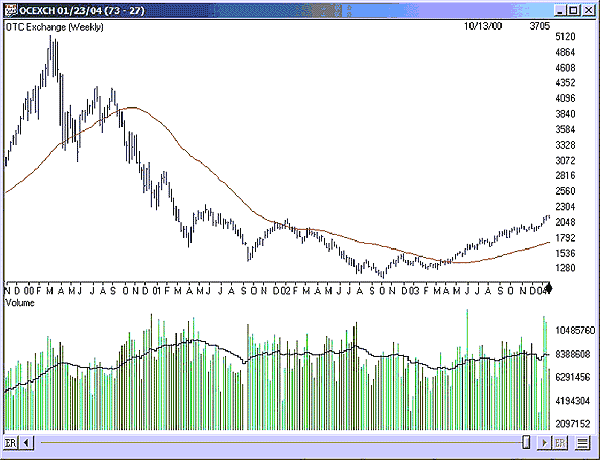This screenshot has height=460, width=600.
Task: Click the left scroll arrow button
Action: point(26,443)
